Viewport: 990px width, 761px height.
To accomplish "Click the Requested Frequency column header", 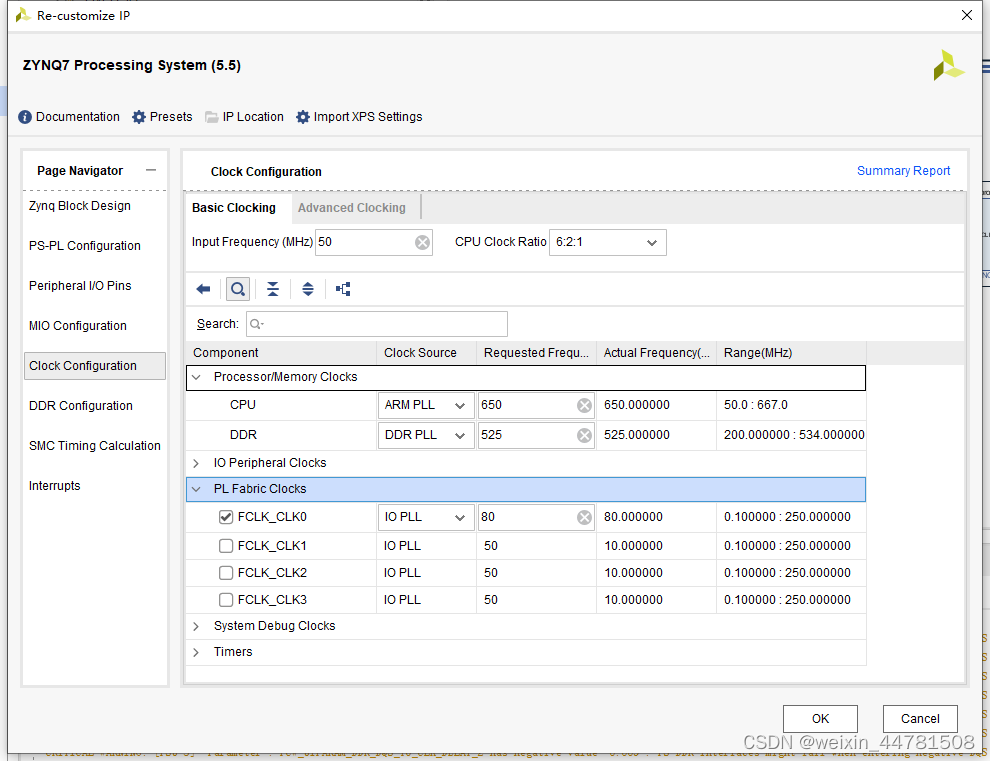I will click(536, 353).
